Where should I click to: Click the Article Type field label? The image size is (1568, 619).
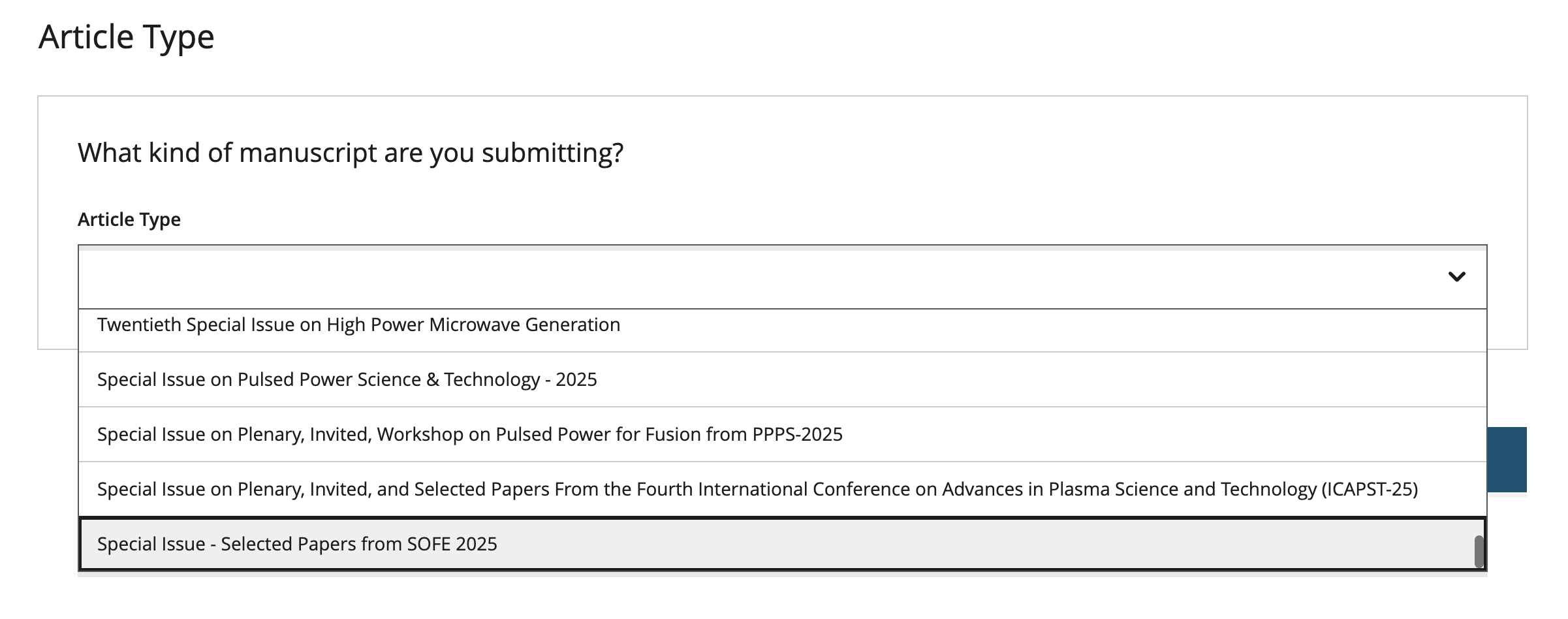tap(129, 219)
